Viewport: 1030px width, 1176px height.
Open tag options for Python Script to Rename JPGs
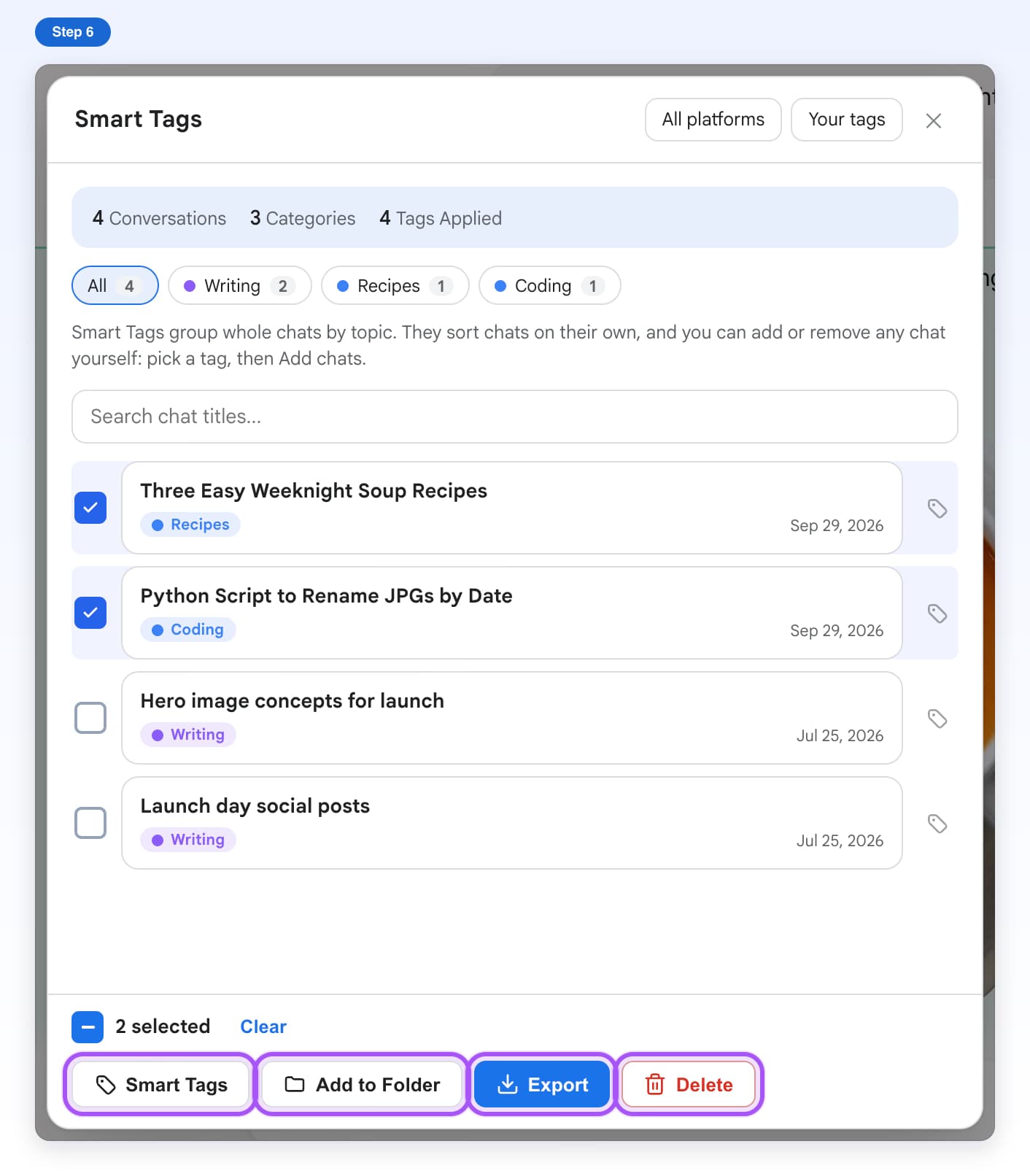click(937, 614)
